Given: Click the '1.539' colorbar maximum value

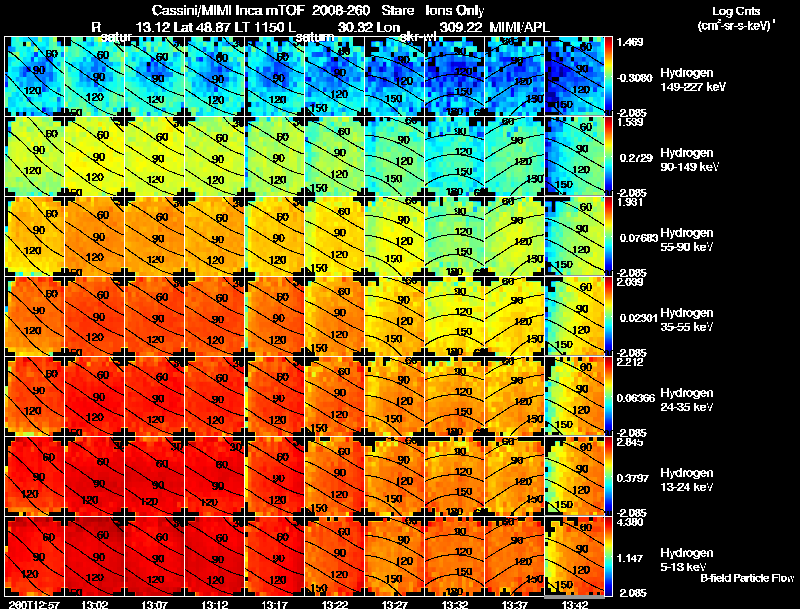Looking at the screenshot, I should click(x=630, y=122).
